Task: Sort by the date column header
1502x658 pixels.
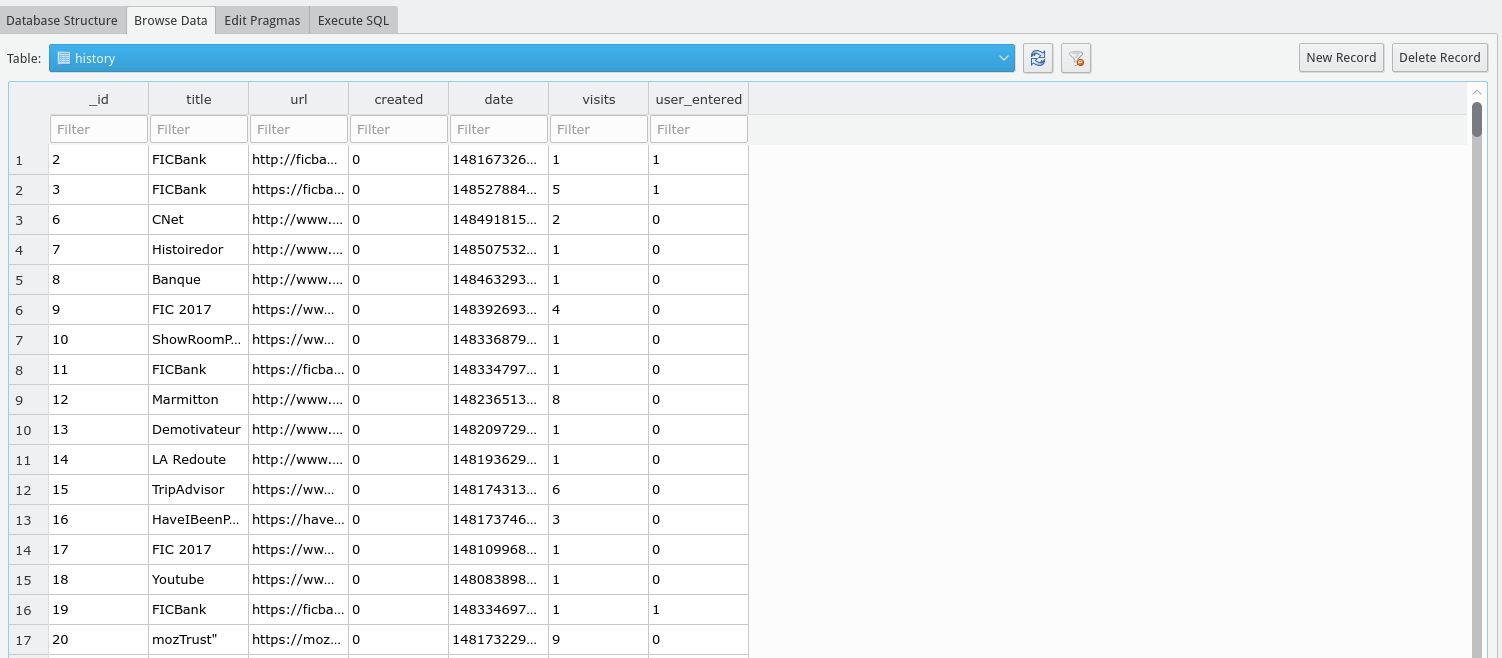Action: click(499, 99)
